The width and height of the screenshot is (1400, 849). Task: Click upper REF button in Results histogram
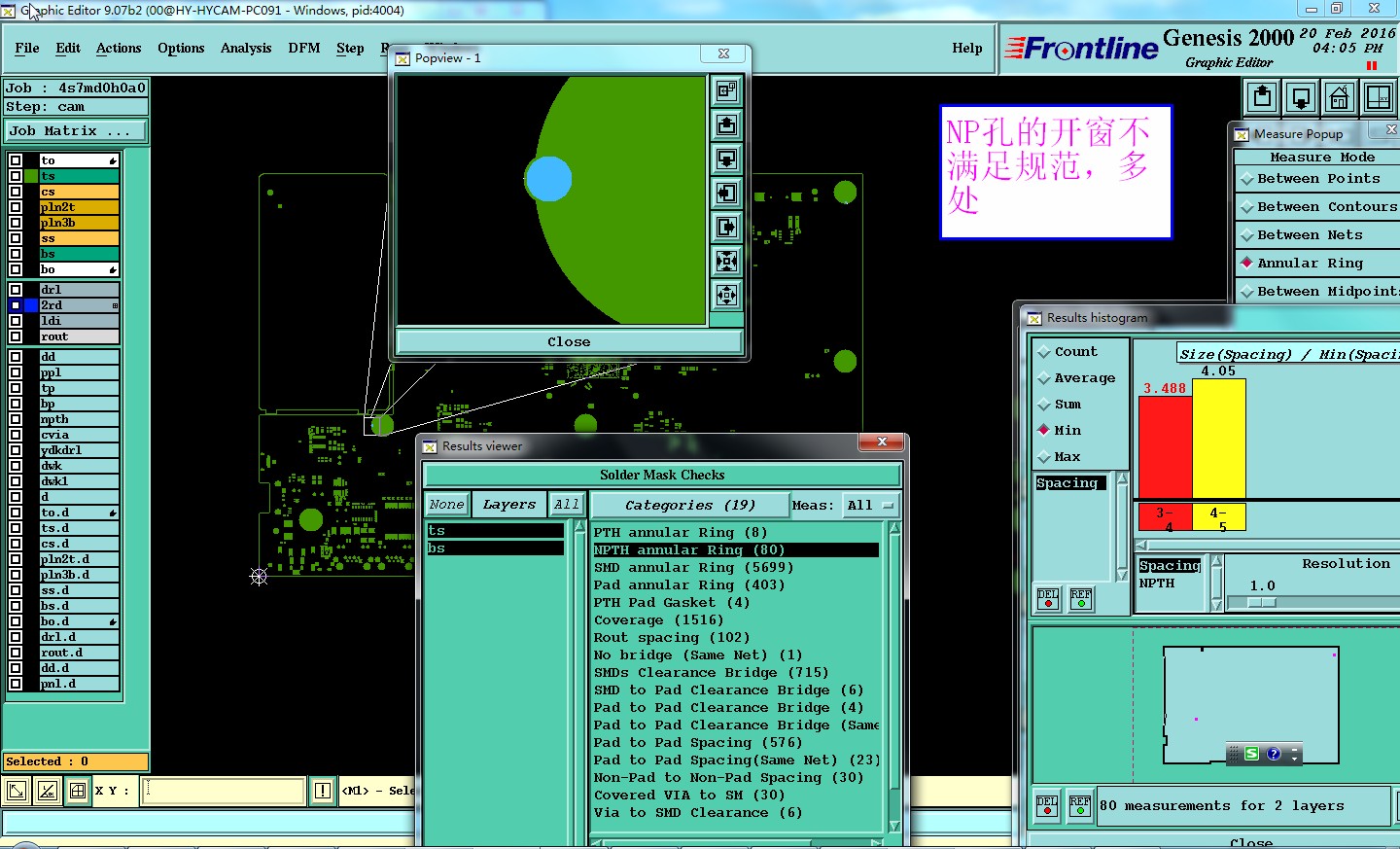tap(1081, 599)
